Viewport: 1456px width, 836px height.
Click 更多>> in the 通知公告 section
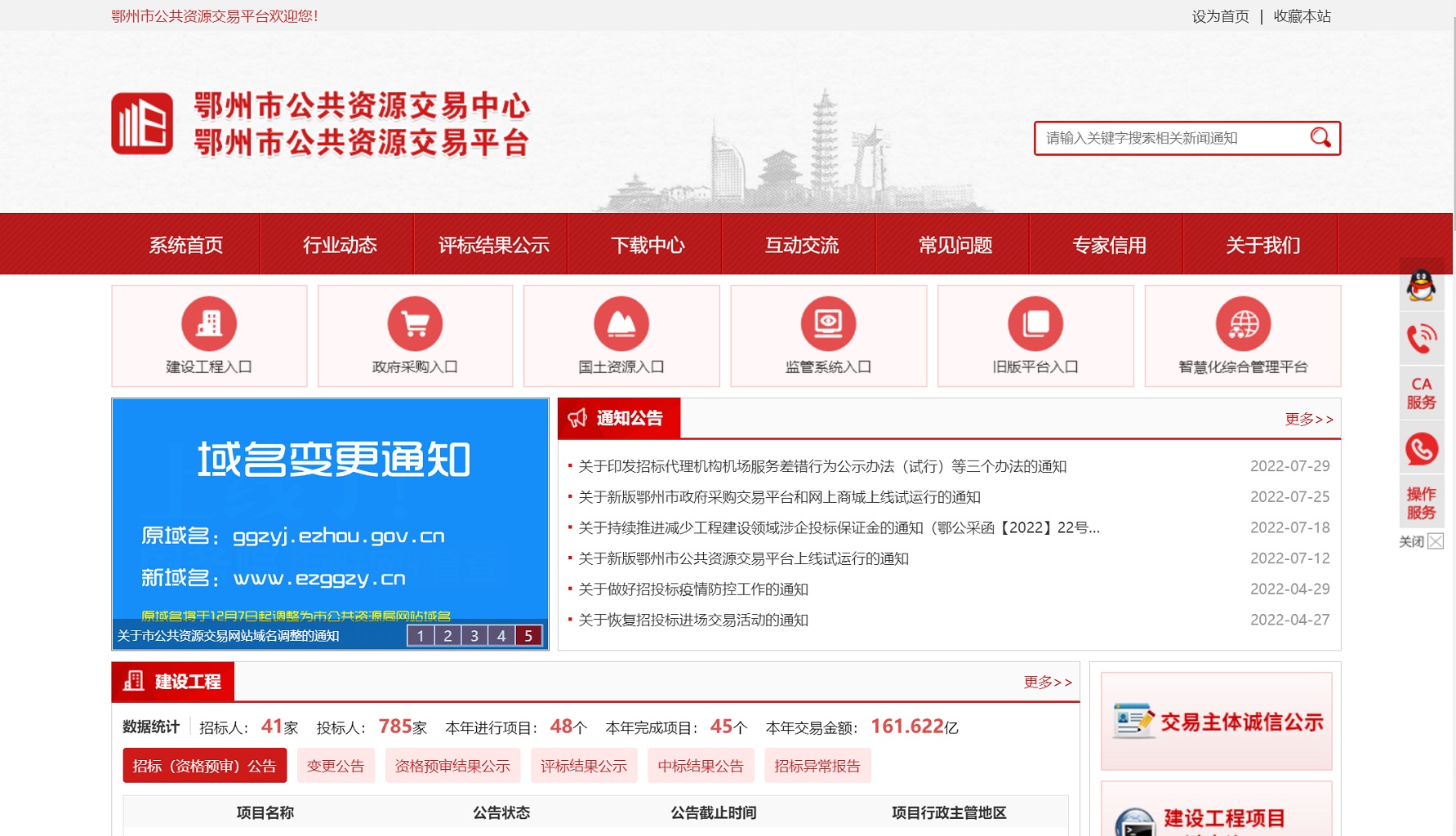[1309, 419]
